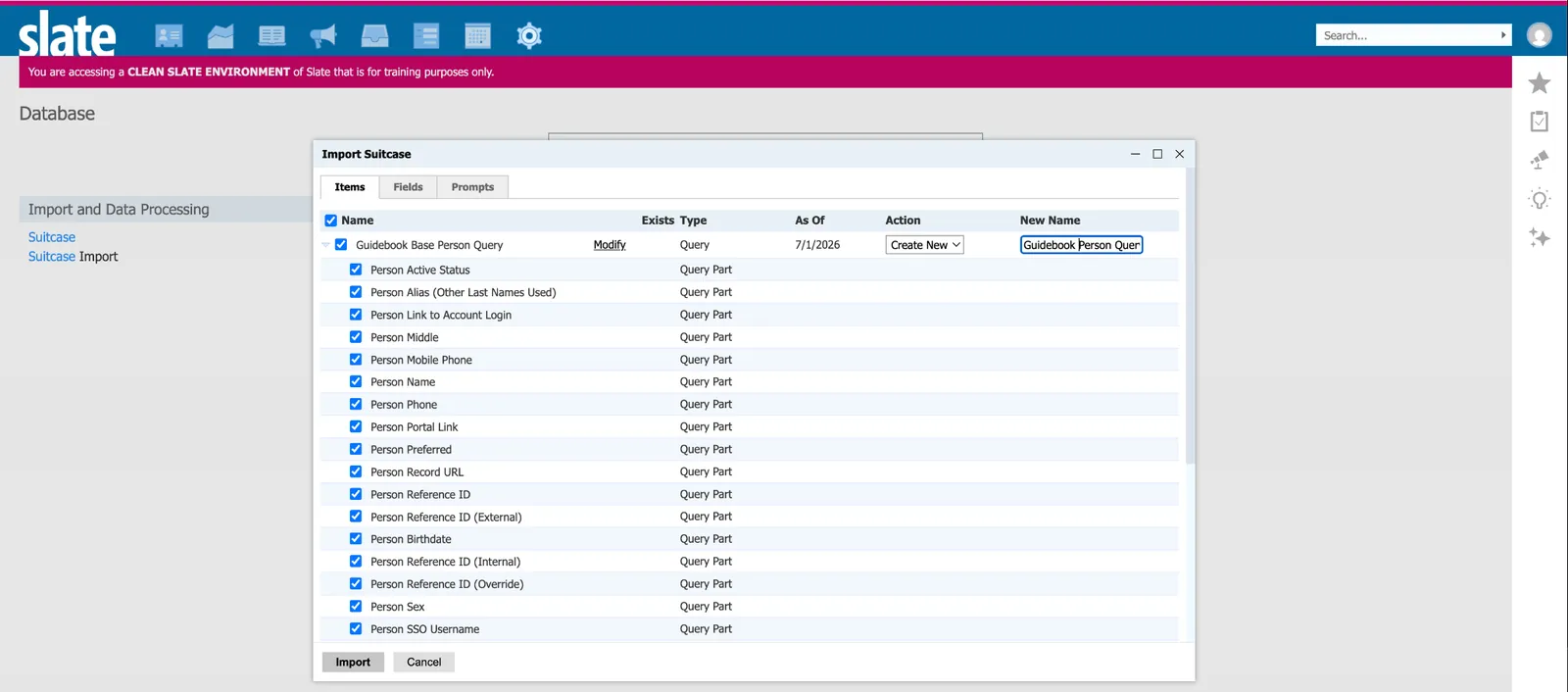Open the Suitcase Import link
The image size is (1568, 692).
tap(73, 257)
